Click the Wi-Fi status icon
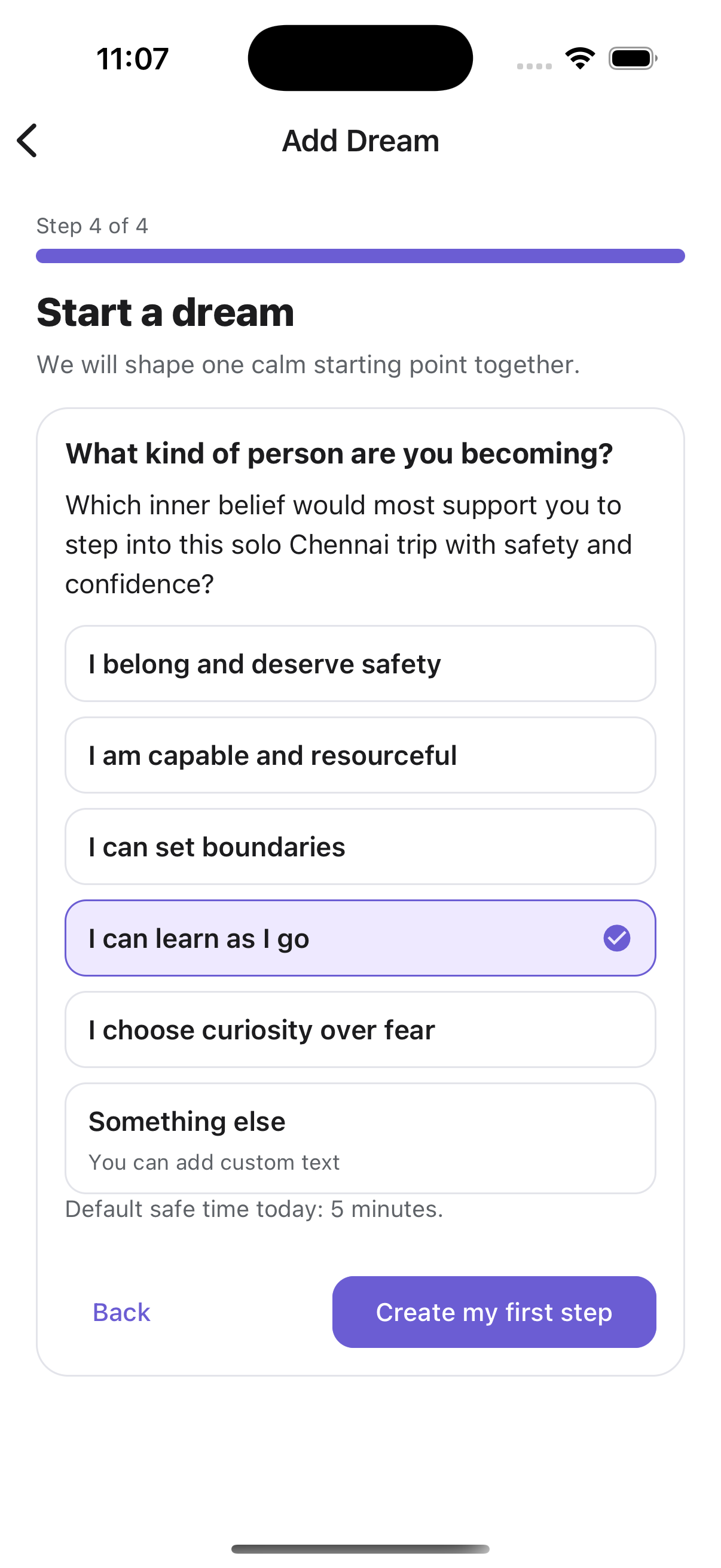Image resolution: width=721 pixels, height=1568 pixels. point(580,59)
